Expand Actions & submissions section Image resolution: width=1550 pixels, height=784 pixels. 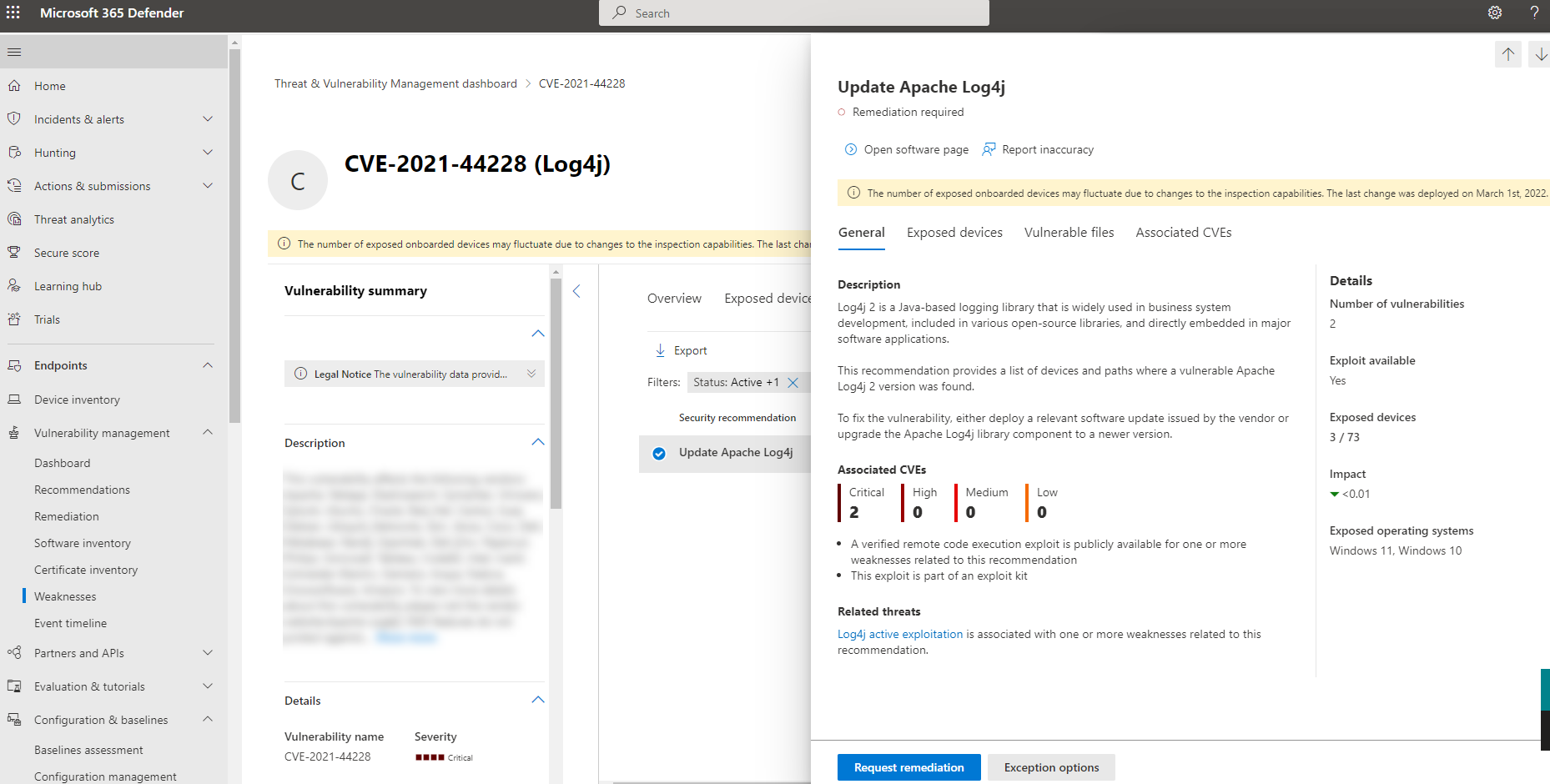pos(208,185)
